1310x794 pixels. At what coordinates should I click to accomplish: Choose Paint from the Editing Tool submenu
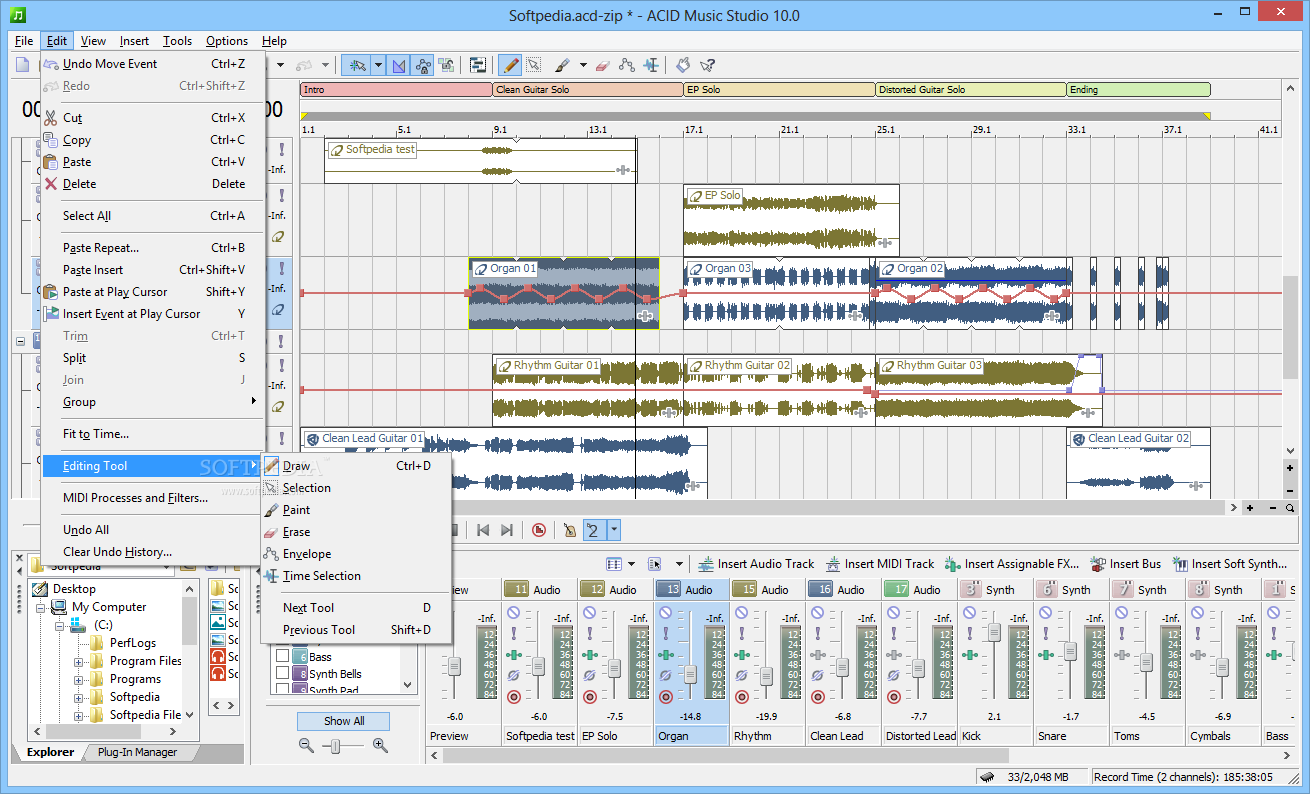pyautogui.click(x=296, y=510)
